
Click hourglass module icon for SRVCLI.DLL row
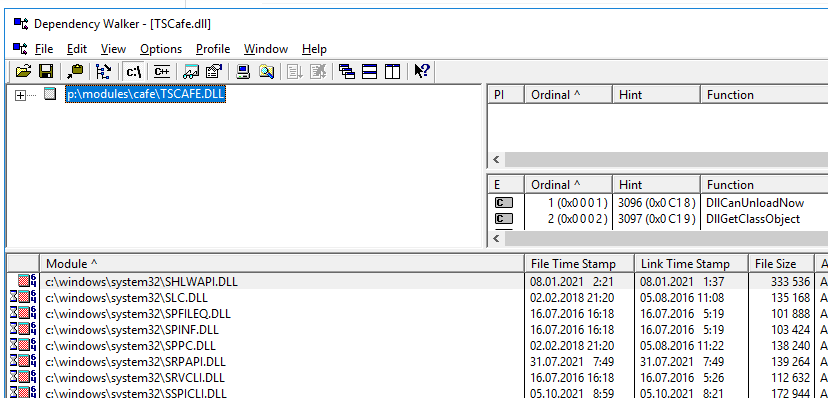click(23, 378)
